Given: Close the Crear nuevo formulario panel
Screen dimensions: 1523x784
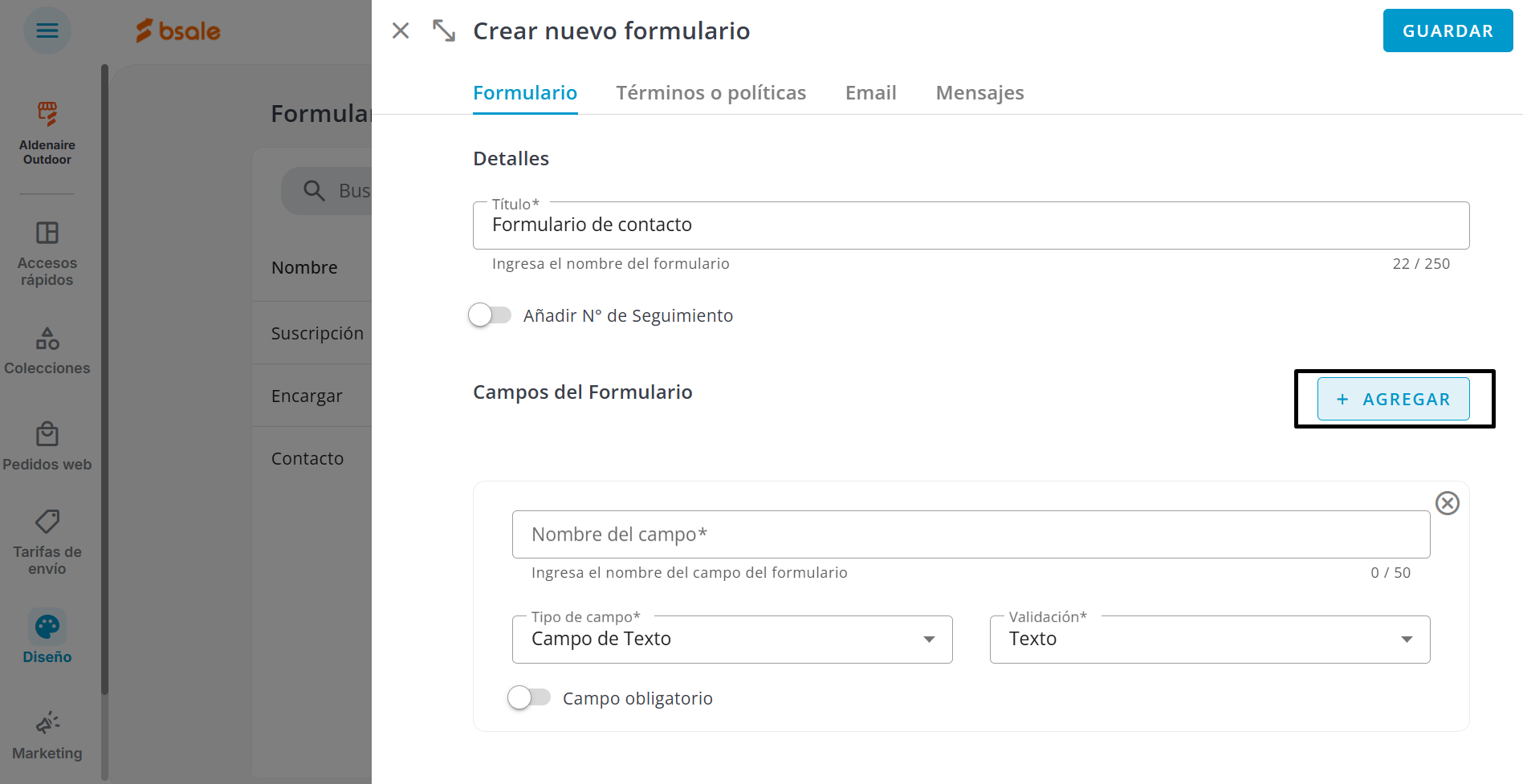Looking at the screenshot, I should click(x=401, y=30).
